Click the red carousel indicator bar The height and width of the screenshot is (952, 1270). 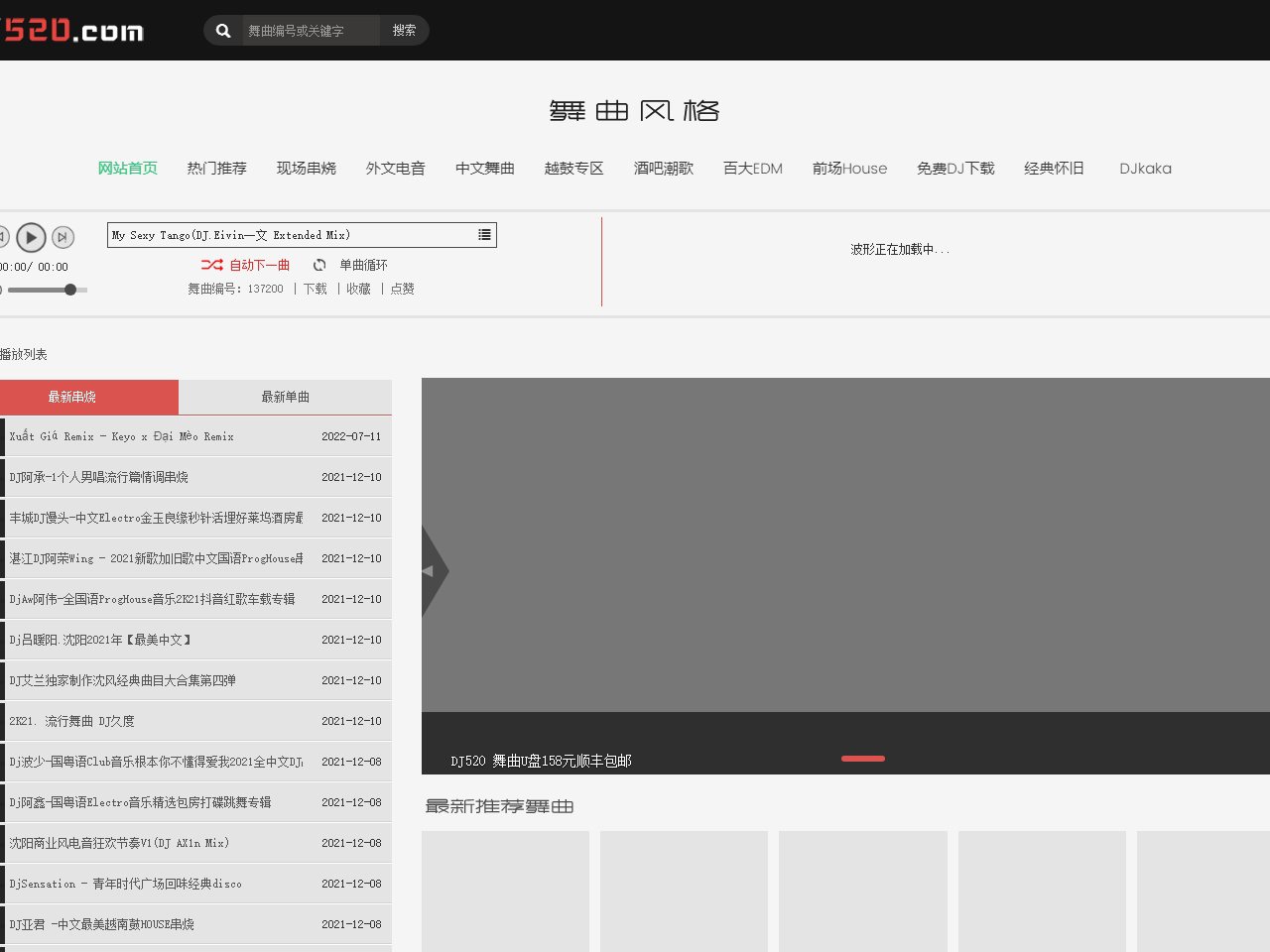tap(862, 759)
